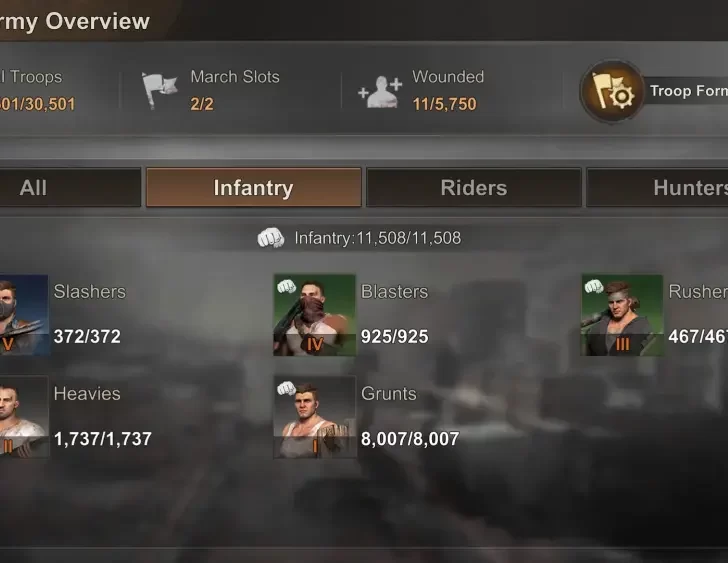Click the March Slots flag icon
Screen dimensions: 728x563
pos(159,90)
